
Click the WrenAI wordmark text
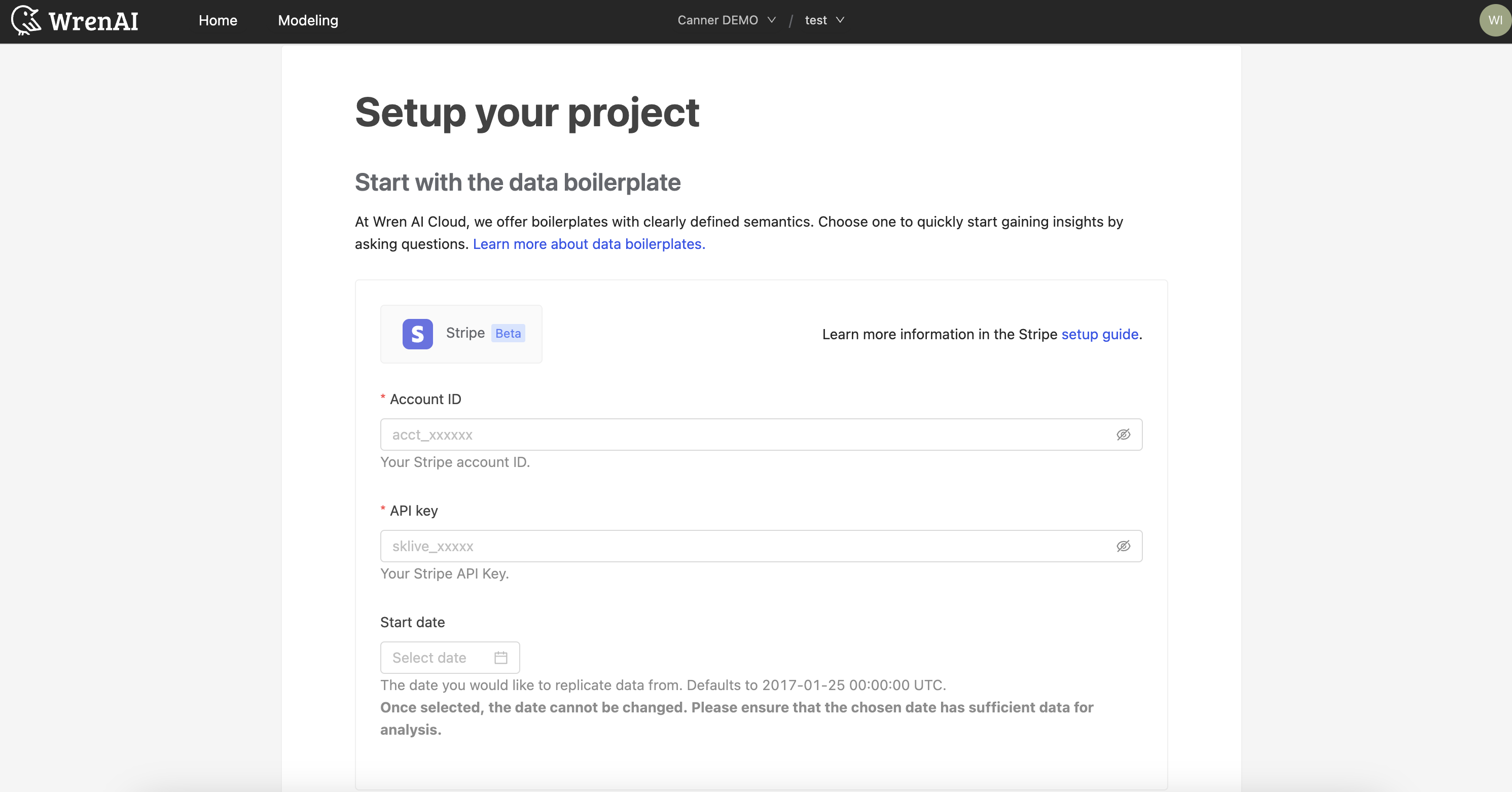(93, 21)
